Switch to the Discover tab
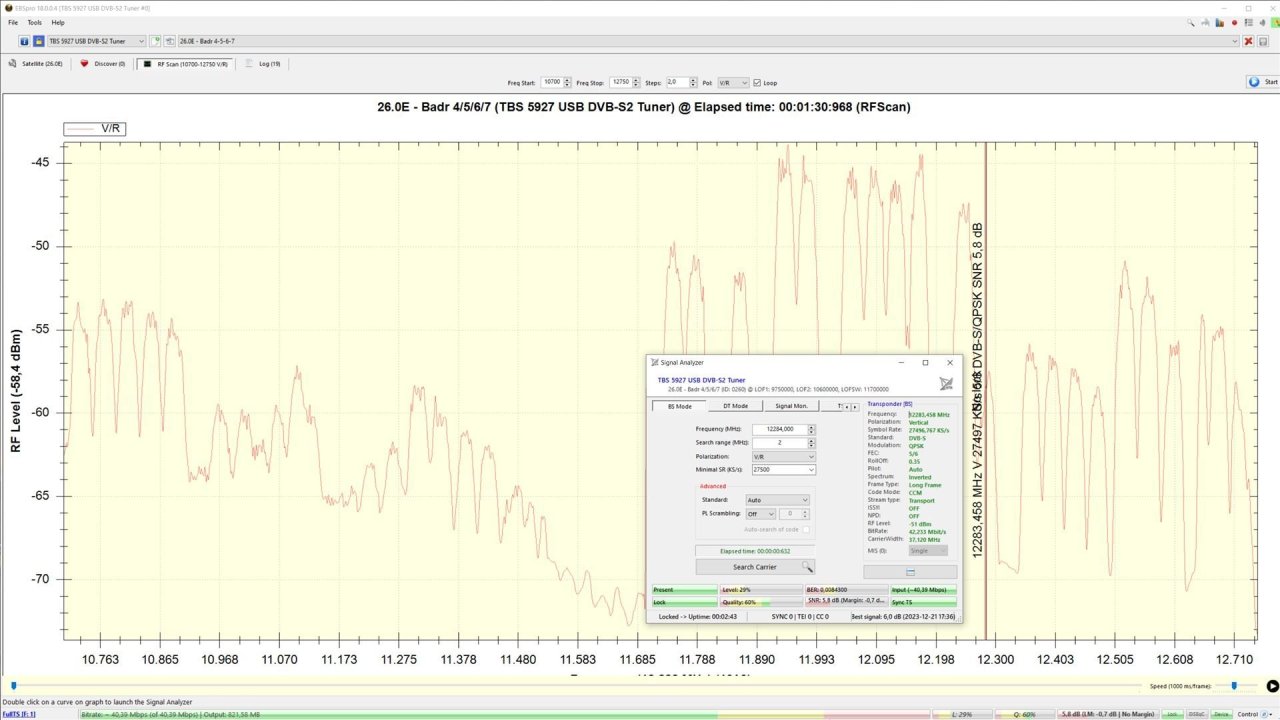Image resolution: width=1280 pixels, height=720 pixels. pyautogui.click(x=102, y=63)
